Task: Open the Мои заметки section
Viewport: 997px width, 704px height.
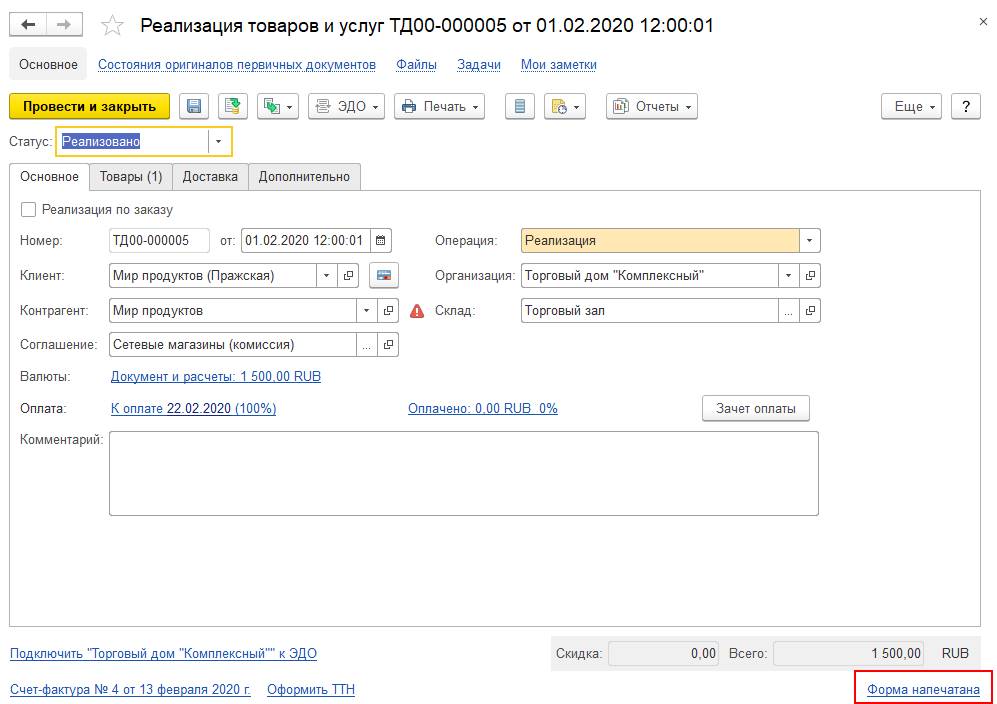Action: (x=558, y=65)
